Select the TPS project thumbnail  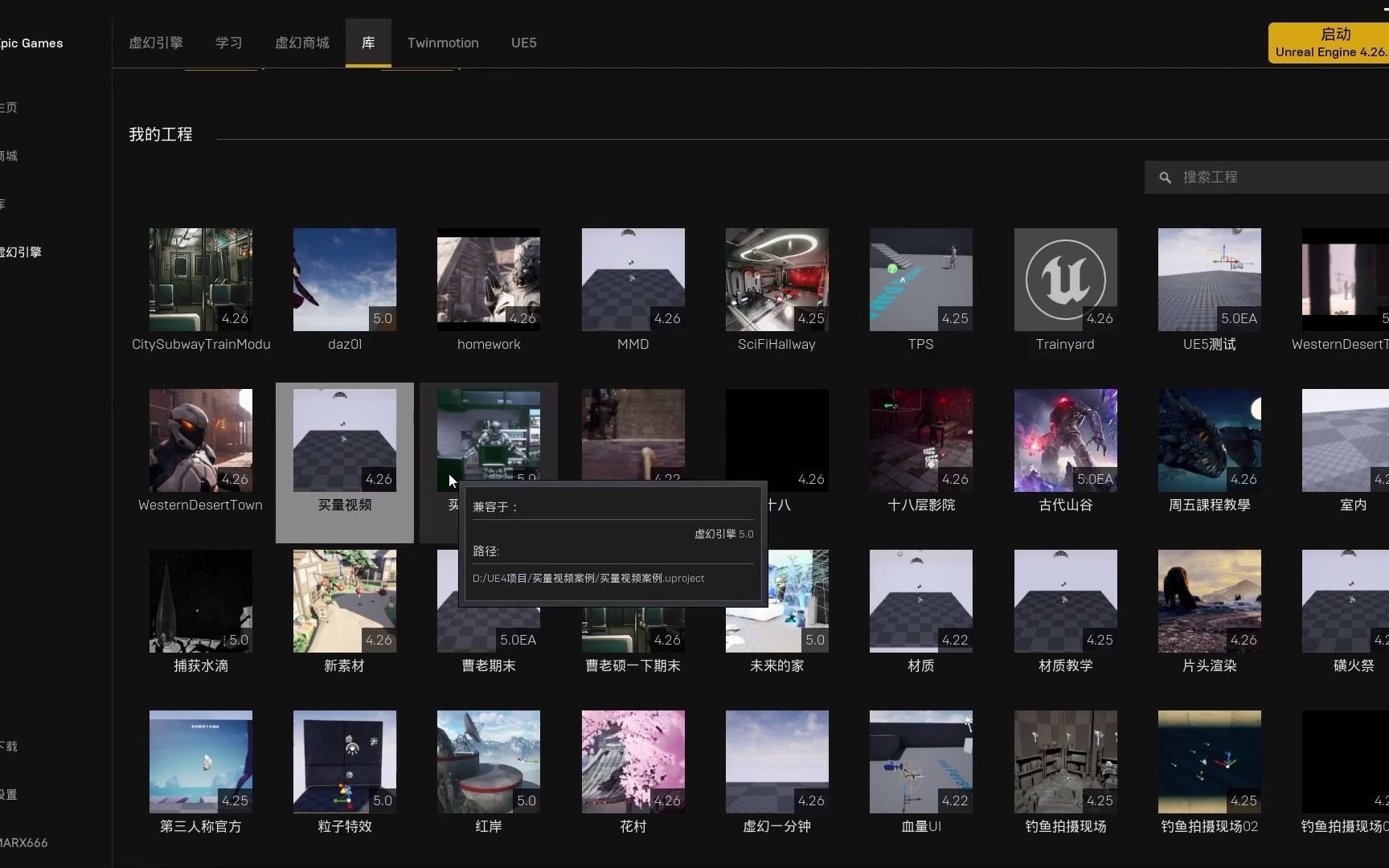point(921,280)
